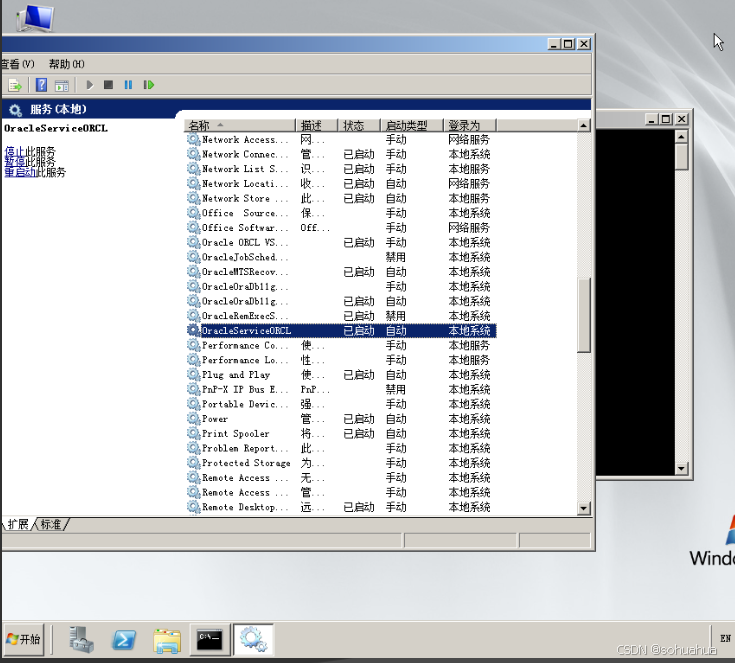The image size is (735, 663).
Task: Click console window scrollbar down arrow
Action: click(681, 468)
